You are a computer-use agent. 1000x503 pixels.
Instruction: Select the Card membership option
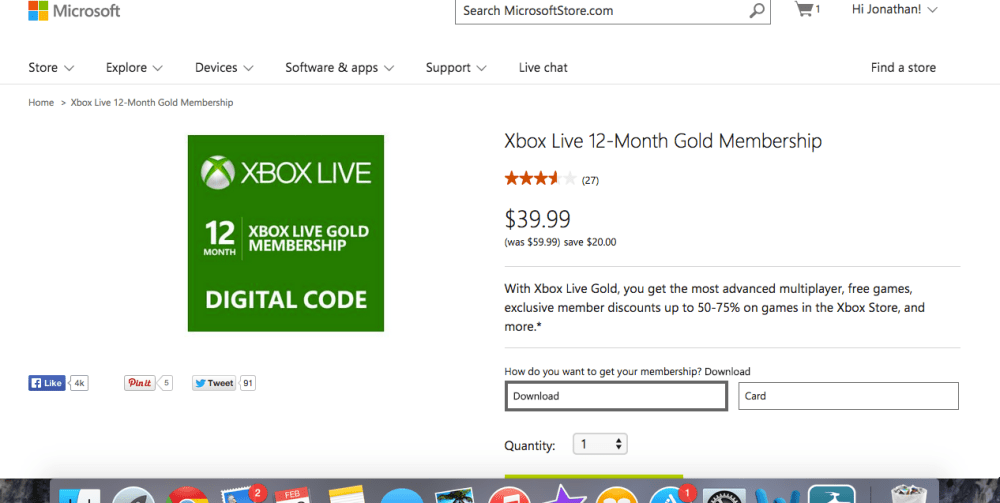coord(848,396)
